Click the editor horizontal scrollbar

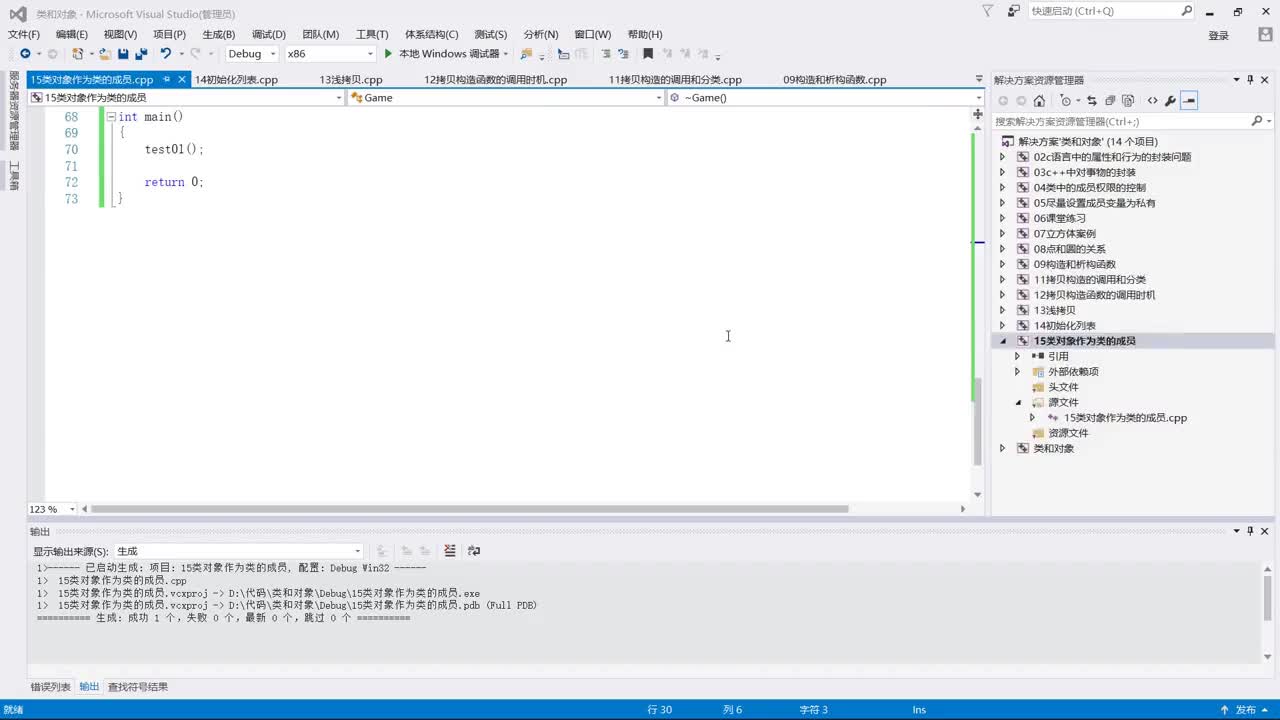(x=470, y=509)
